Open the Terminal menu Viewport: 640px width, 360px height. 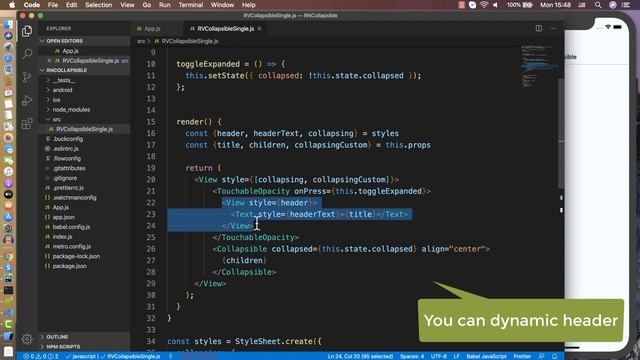coord(191,5)
